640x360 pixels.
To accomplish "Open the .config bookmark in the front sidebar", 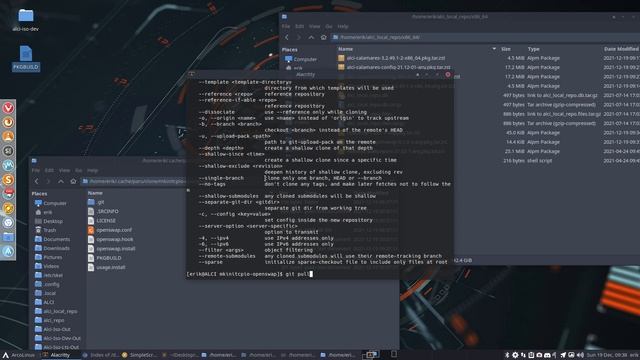I will pos(47,284).
